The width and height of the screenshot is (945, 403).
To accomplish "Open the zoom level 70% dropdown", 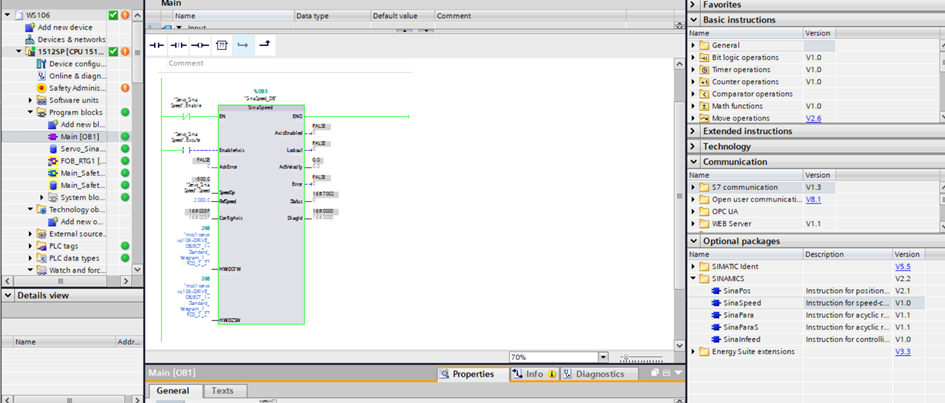I will 603,357.
